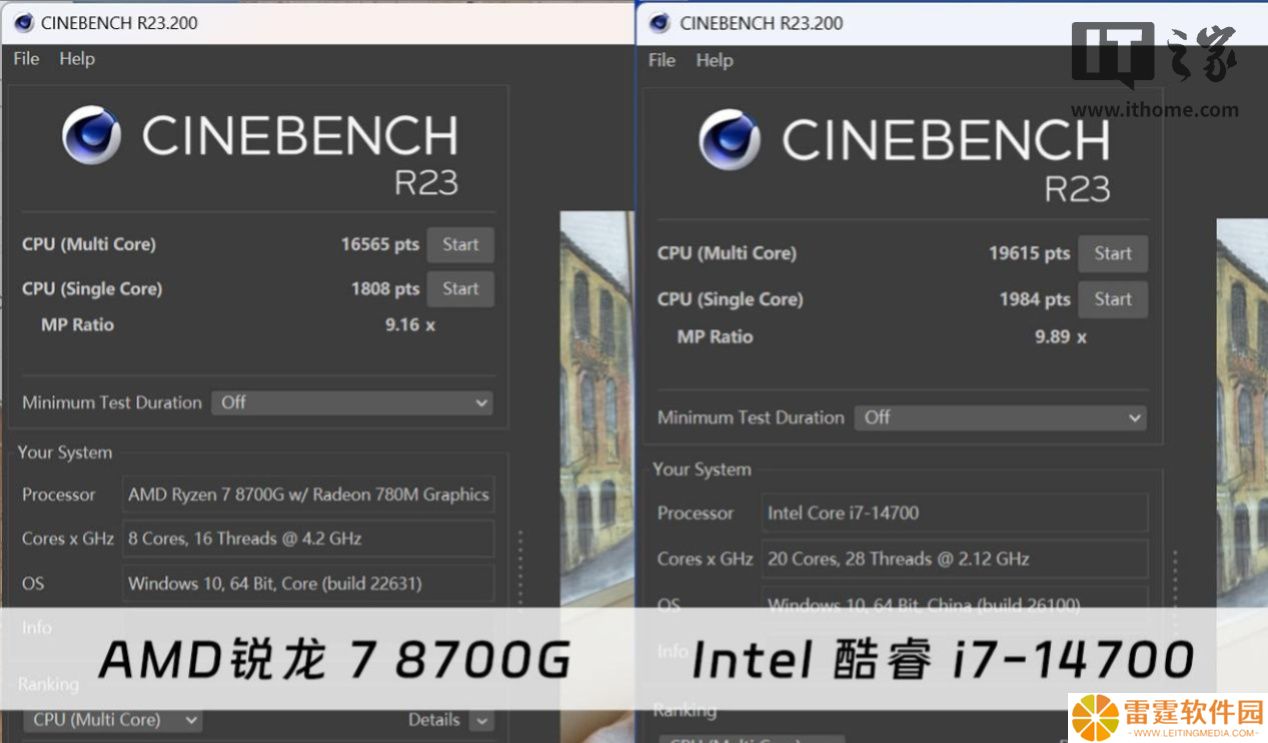1268x743 pixels.
Task: Open the Ranking CPU (Multi Core) dropdown in AMD window
Action: click(112, 720)
